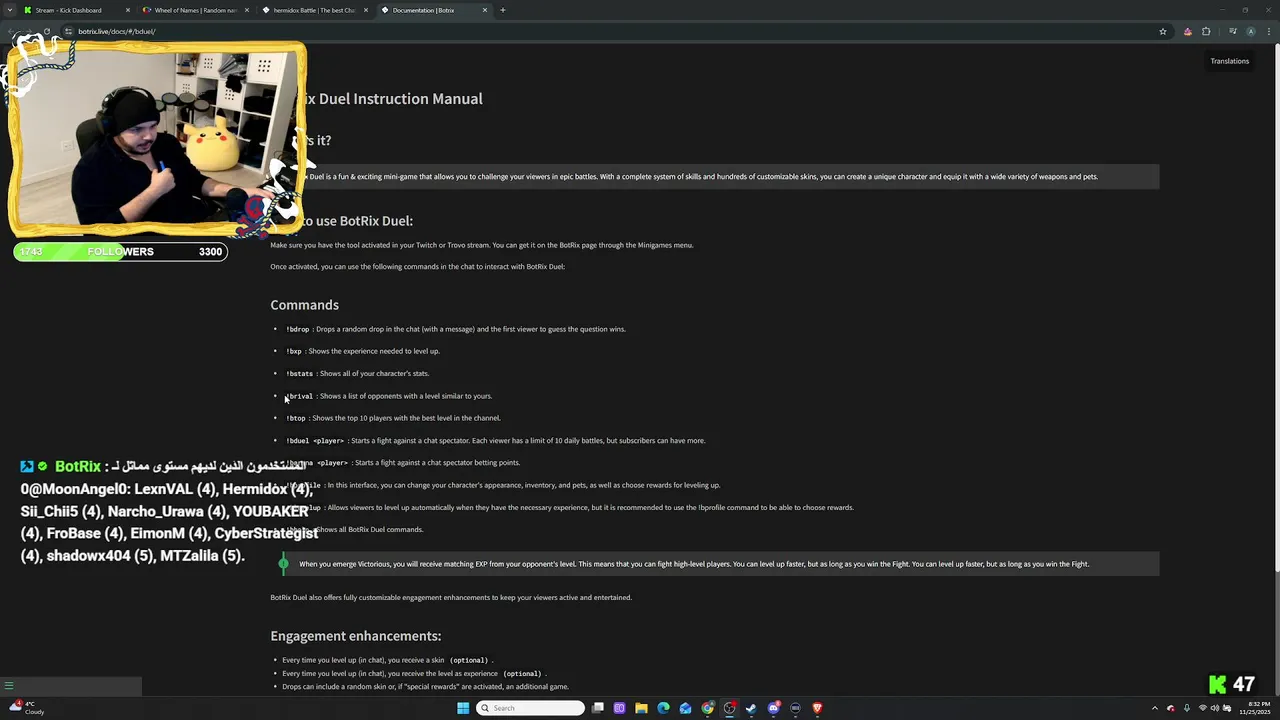Open the microphone tray icon
The width and height of the screenshot is (1280, 720).
tap(1187, 708)
